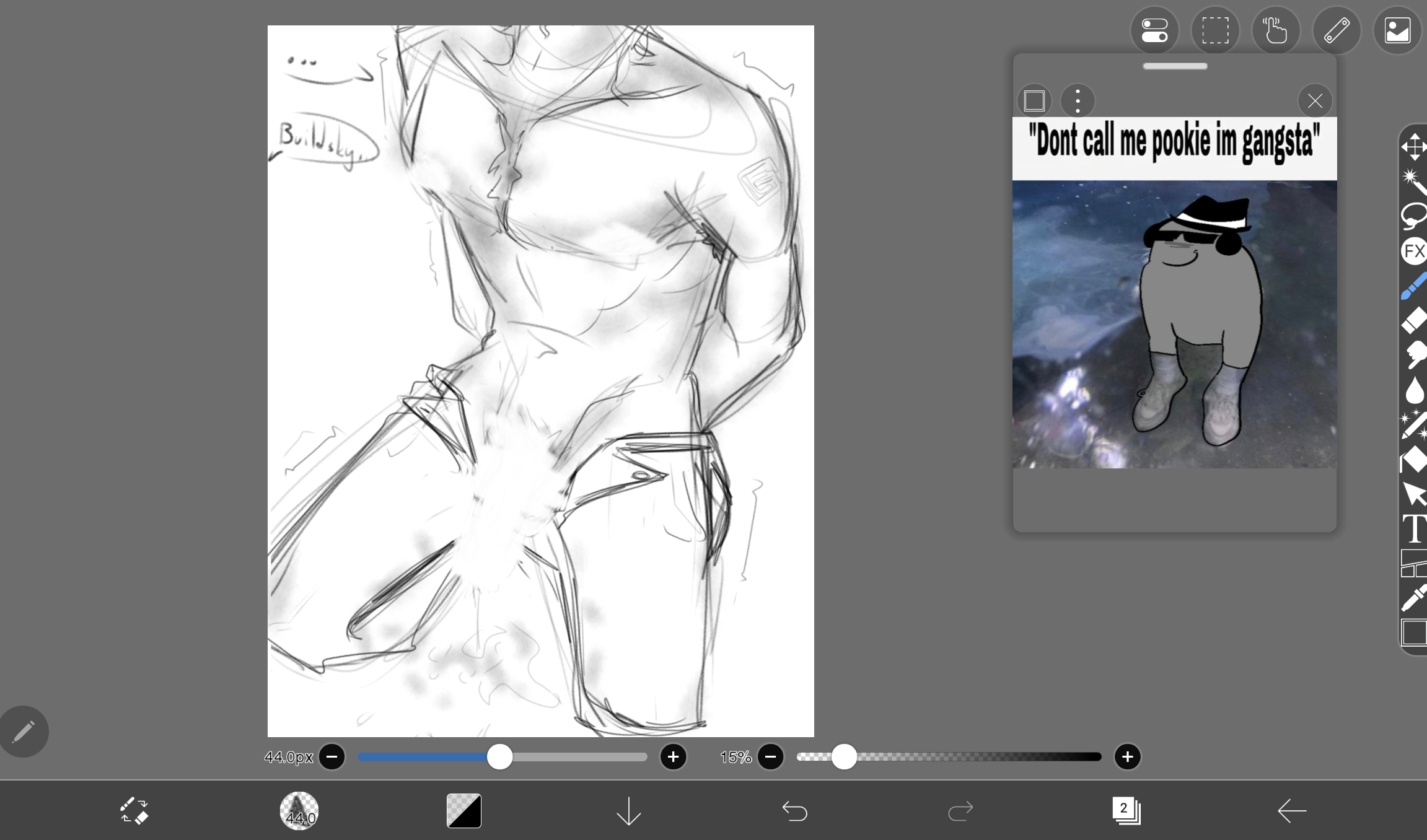Open the Ruler tool menu
The height and width of the screenshot is (840, 1427).
coord(1337,30)
